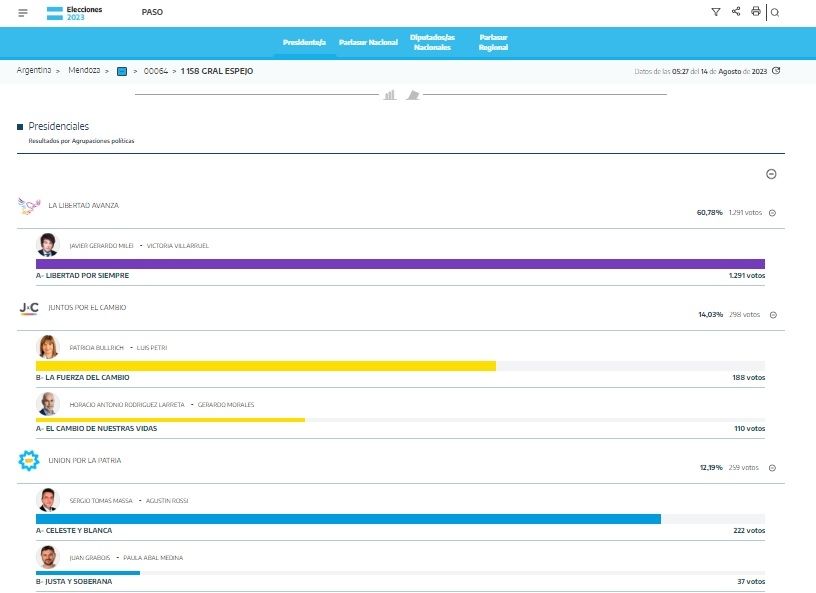Collapse Union por la Patria results

(772, 468)
